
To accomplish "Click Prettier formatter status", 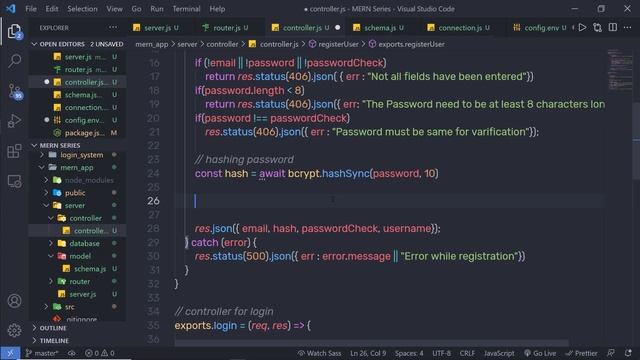I will [x=582, y=353].
